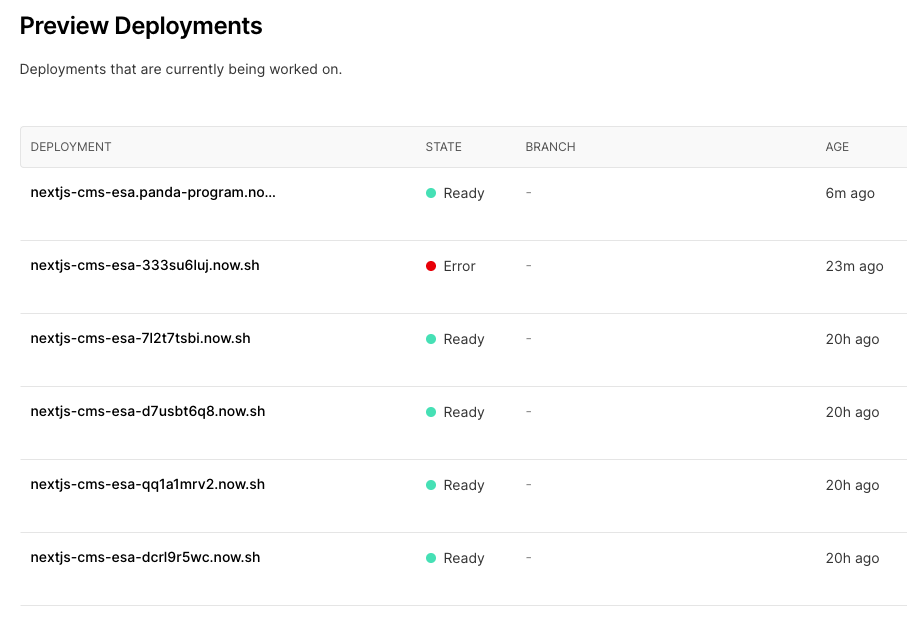Click the red Error status dot
This screenshot has height=644, width=907.
pyautogui.click(x=431, y=266)
